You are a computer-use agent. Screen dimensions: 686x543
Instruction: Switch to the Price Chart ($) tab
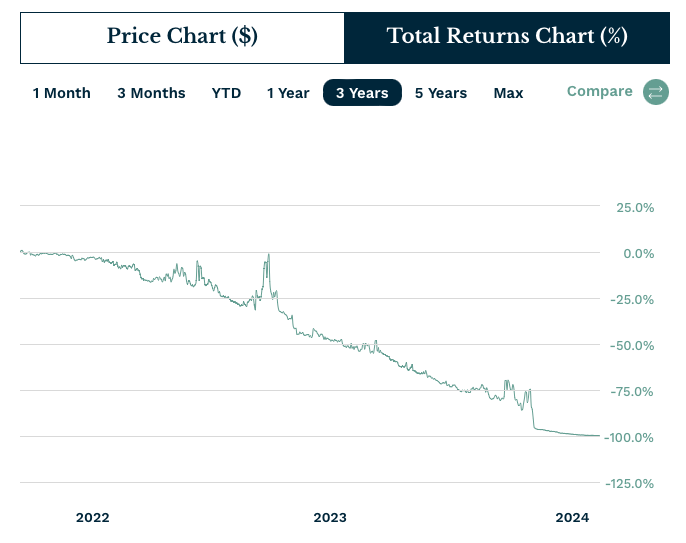point(182,37)
